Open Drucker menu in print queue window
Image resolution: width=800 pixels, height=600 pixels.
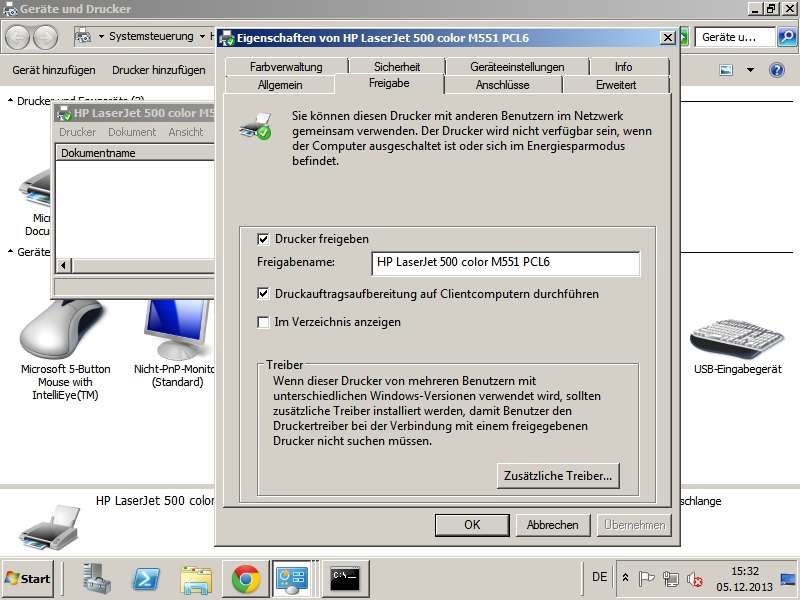(x=78, y=132)
